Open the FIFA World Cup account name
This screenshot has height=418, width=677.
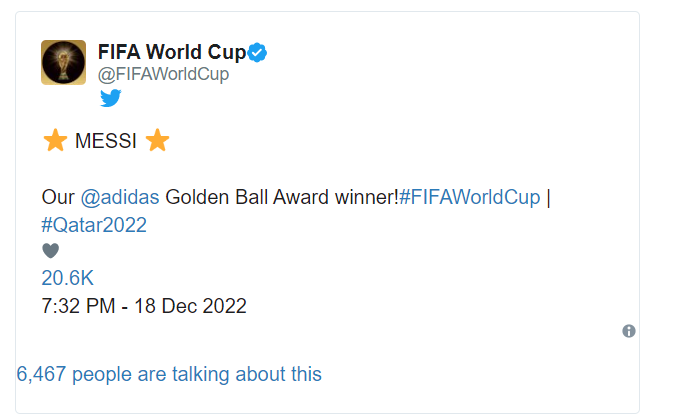click(172, 52)
